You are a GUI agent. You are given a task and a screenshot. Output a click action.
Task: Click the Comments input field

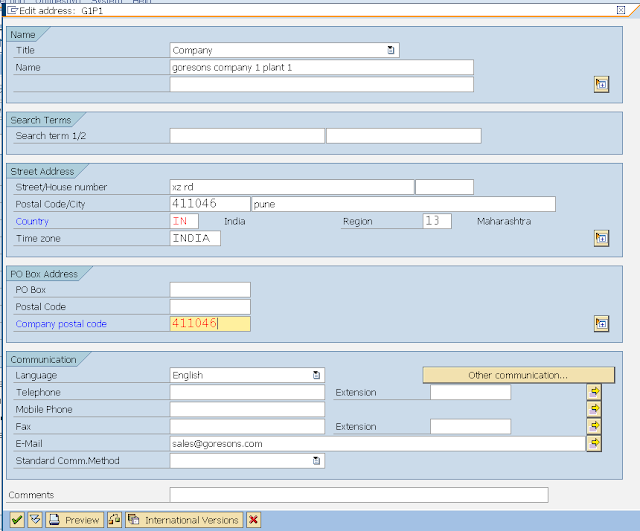coord(359,495)
